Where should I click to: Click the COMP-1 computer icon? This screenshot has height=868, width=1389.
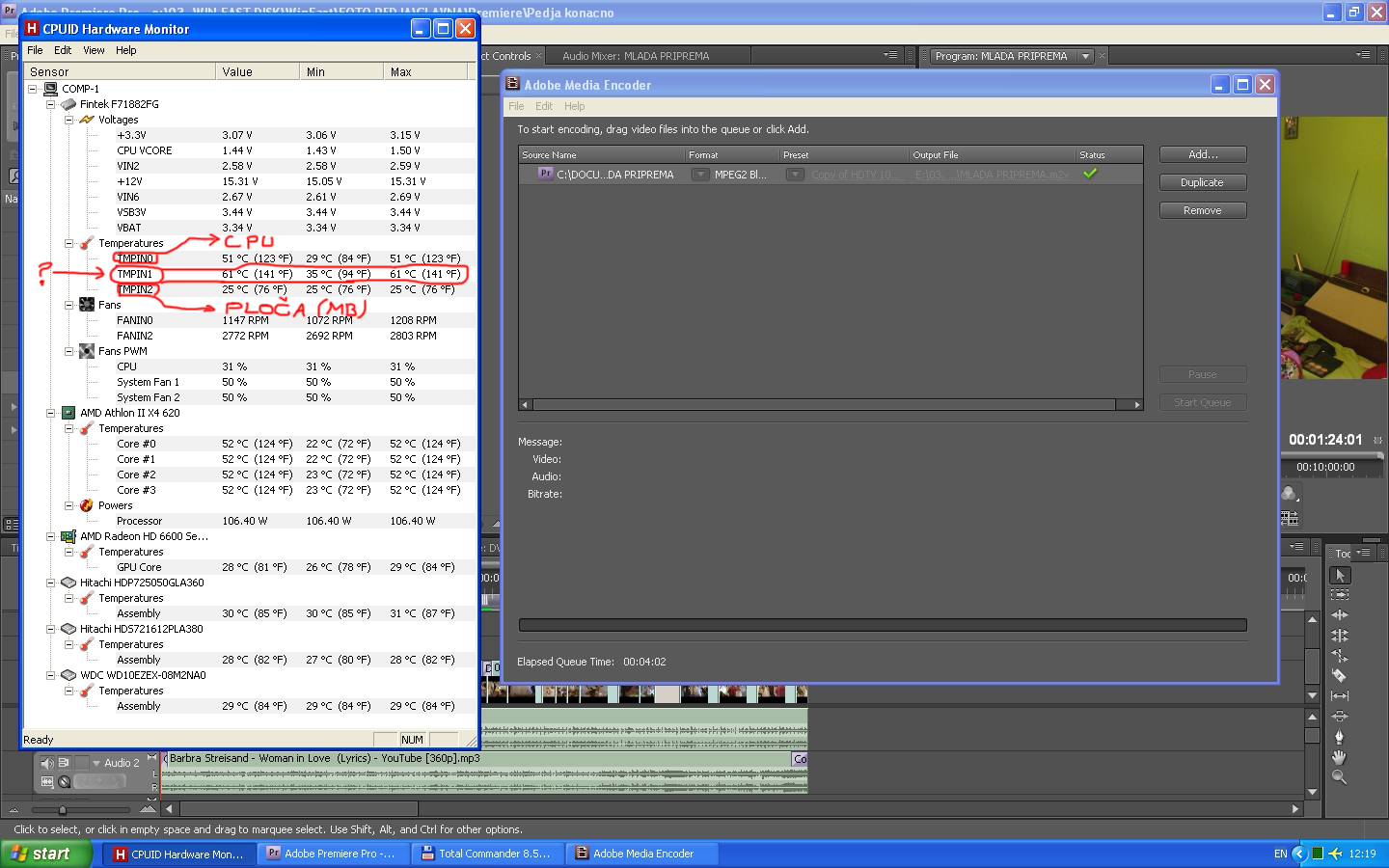(x=51, y=89)
